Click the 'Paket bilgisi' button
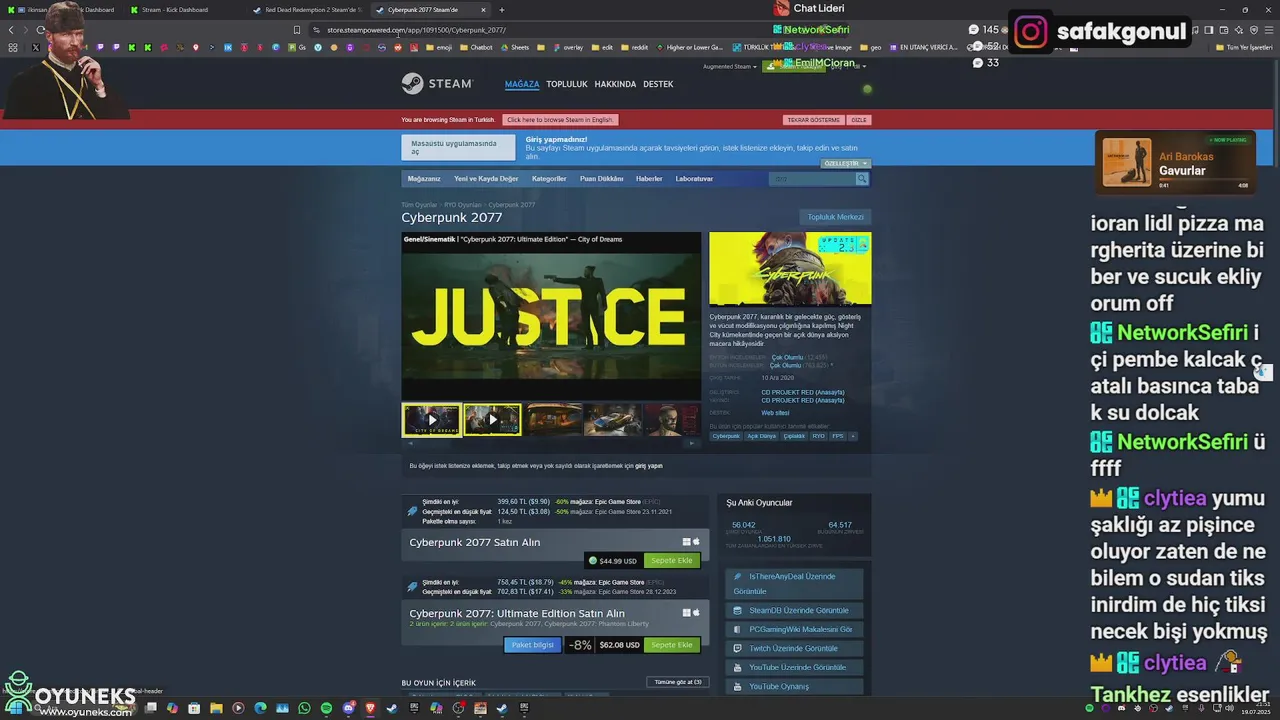This screenshot has height=720, width=1280. [533, 645]
